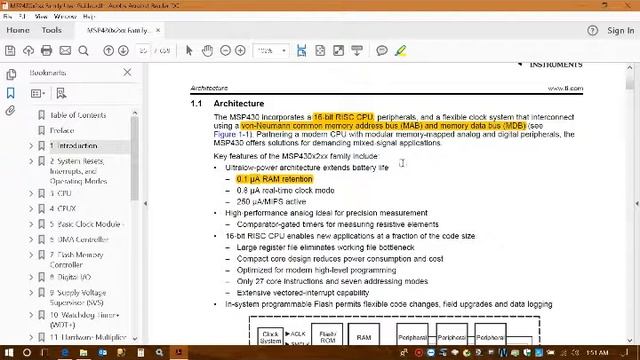640x360 pixels.
Task: Open Microsoft Edge from taskbar
Action: tap(64, 352)
